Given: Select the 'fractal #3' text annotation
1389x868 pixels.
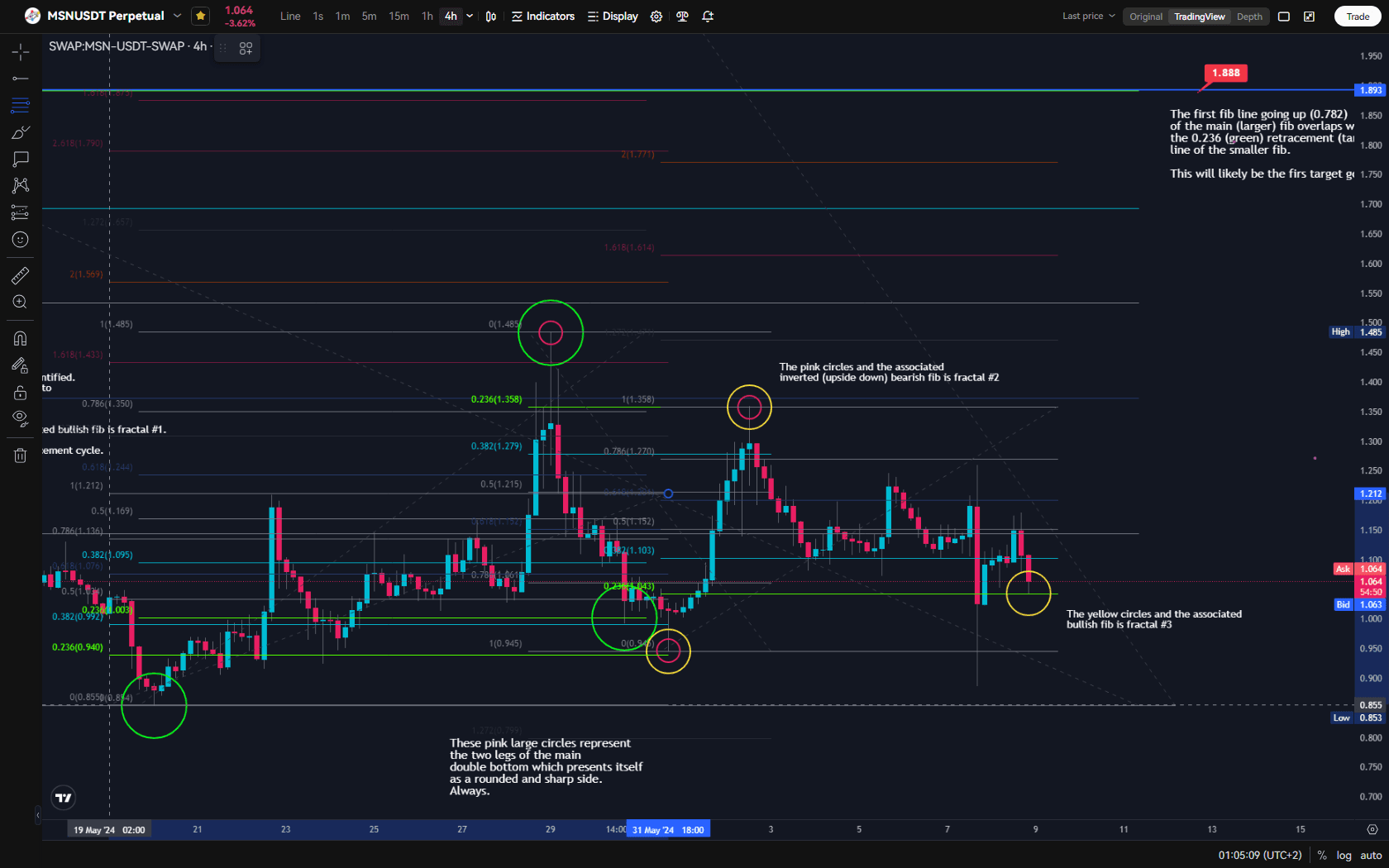Looking at the screenshot, I should pos(1154,619).
